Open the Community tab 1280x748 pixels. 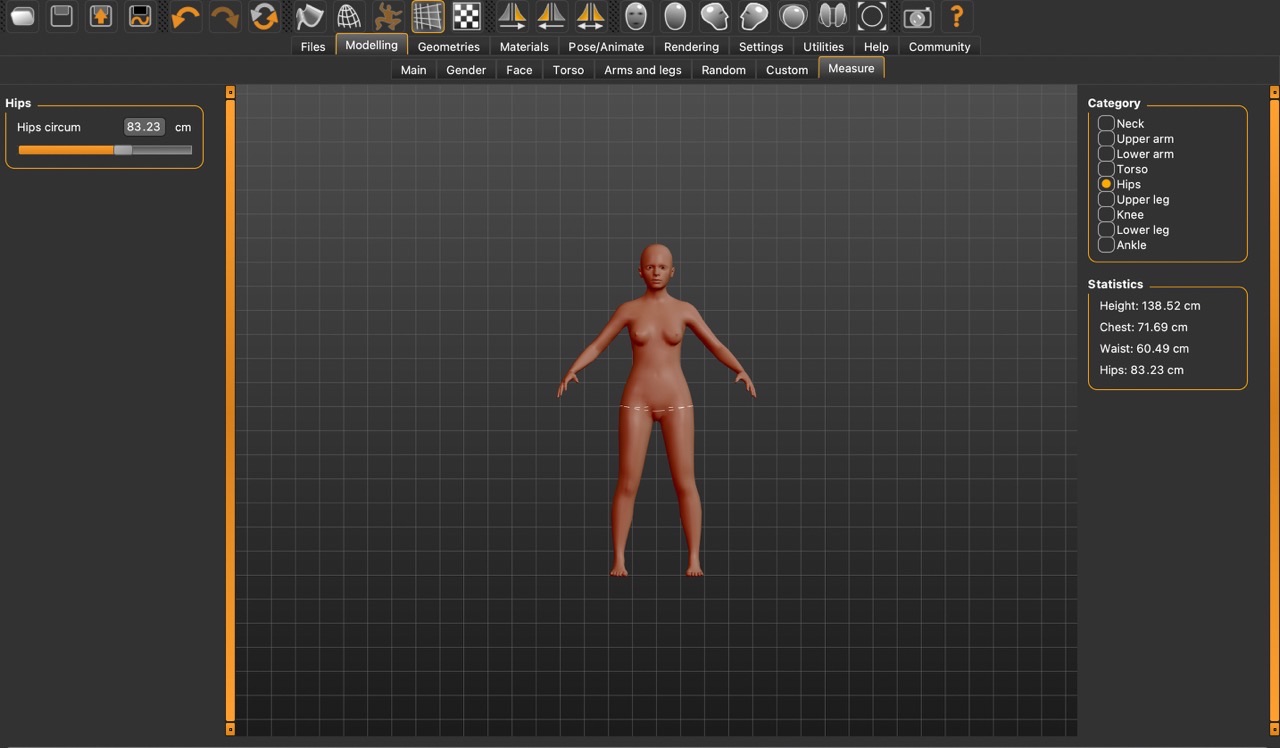[x=939, y=47]
